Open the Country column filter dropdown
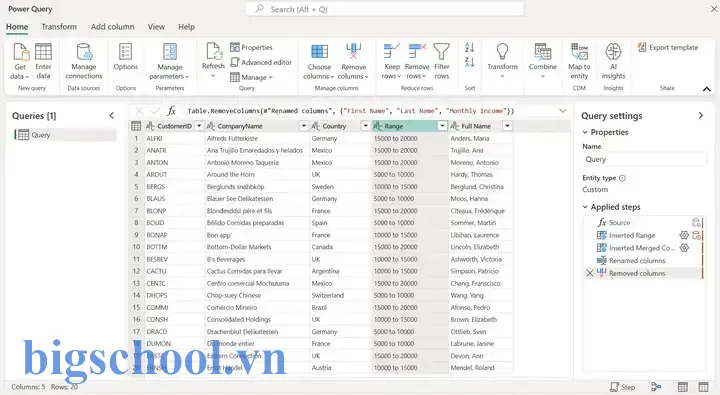This screenshot has height=395, width=720. tap(365, 126)
